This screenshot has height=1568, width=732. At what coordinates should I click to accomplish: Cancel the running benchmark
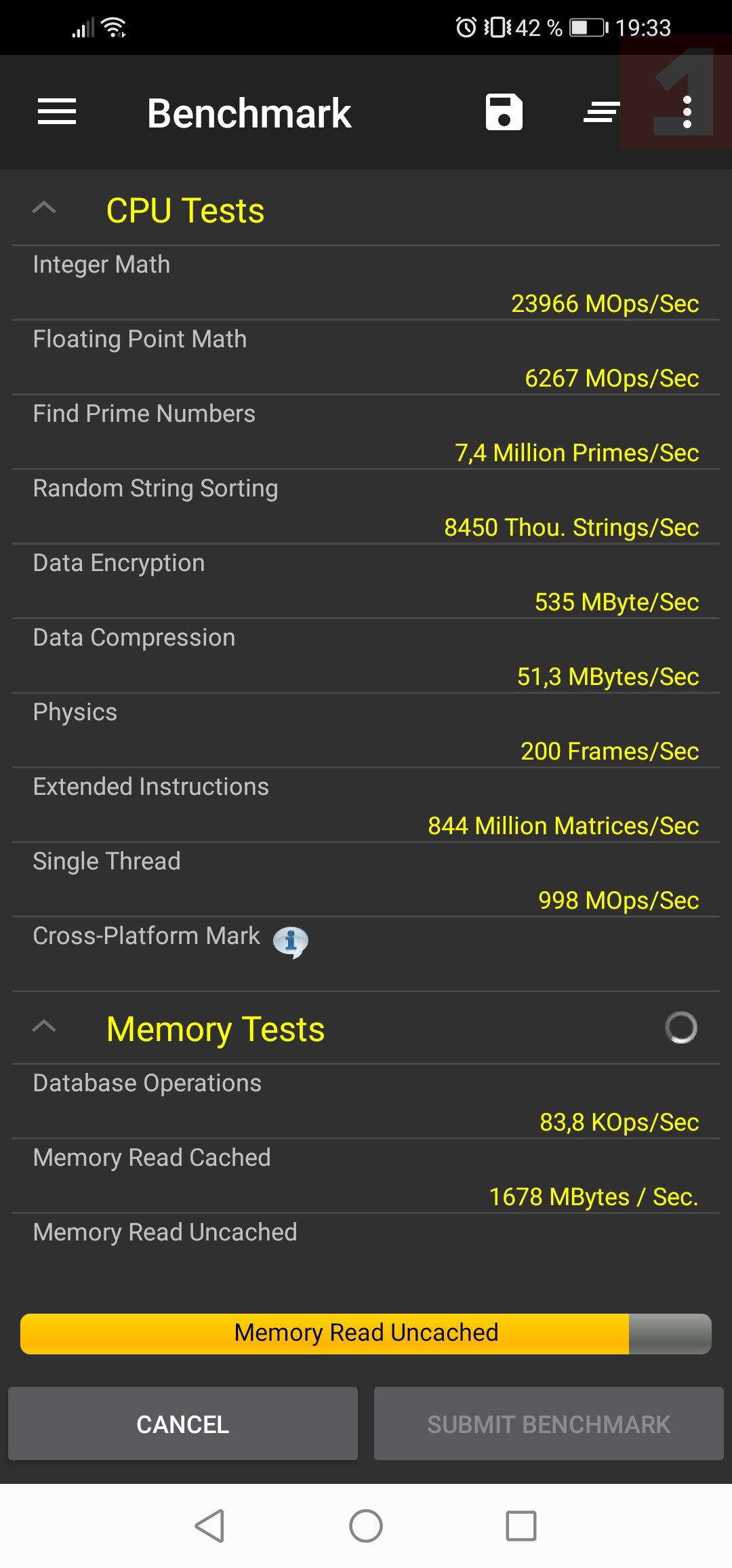click(x=183, y=1424)
